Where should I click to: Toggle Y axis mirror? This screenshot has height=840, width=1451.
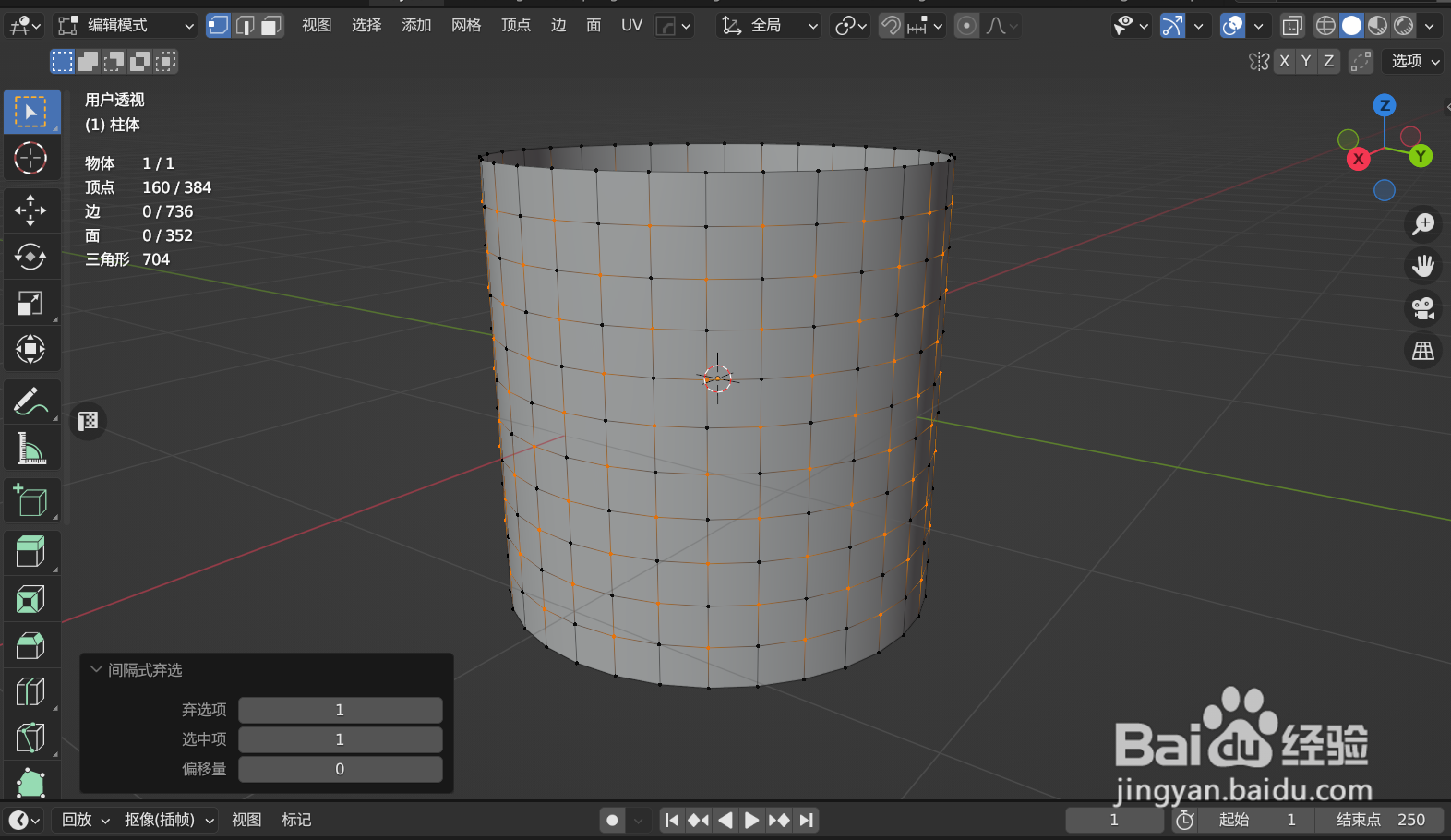coord(1306,61)
